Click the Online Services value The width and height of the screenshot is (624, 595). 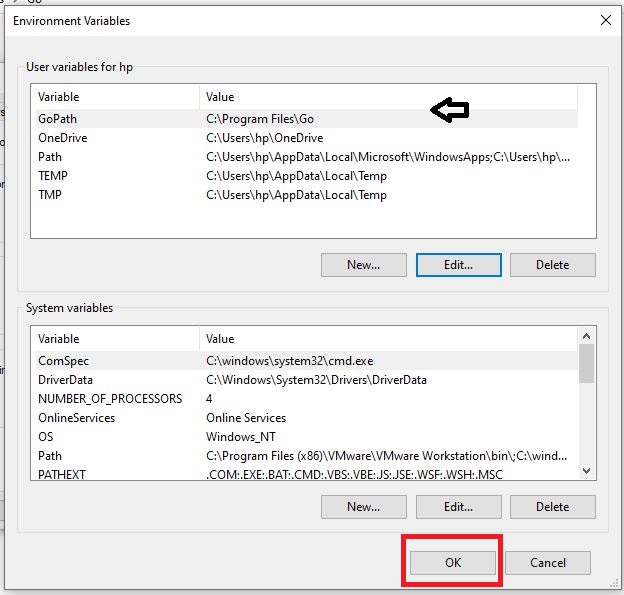246,418
